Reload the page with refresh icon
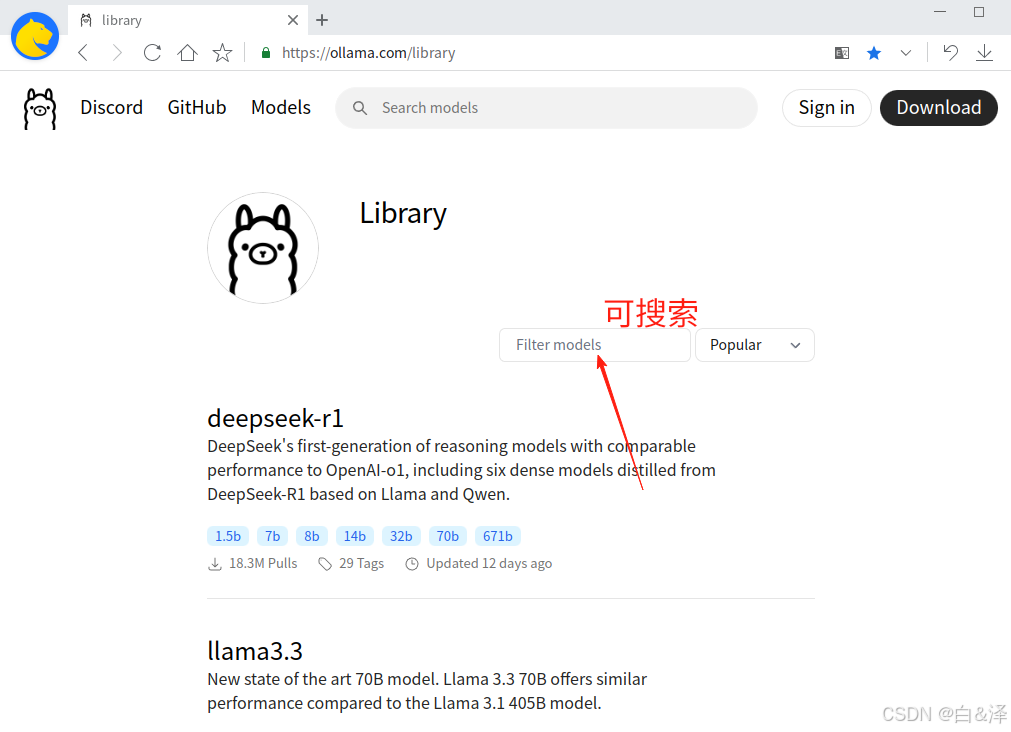The width and height of the screenshot is (1011, 732). point(152,53)
